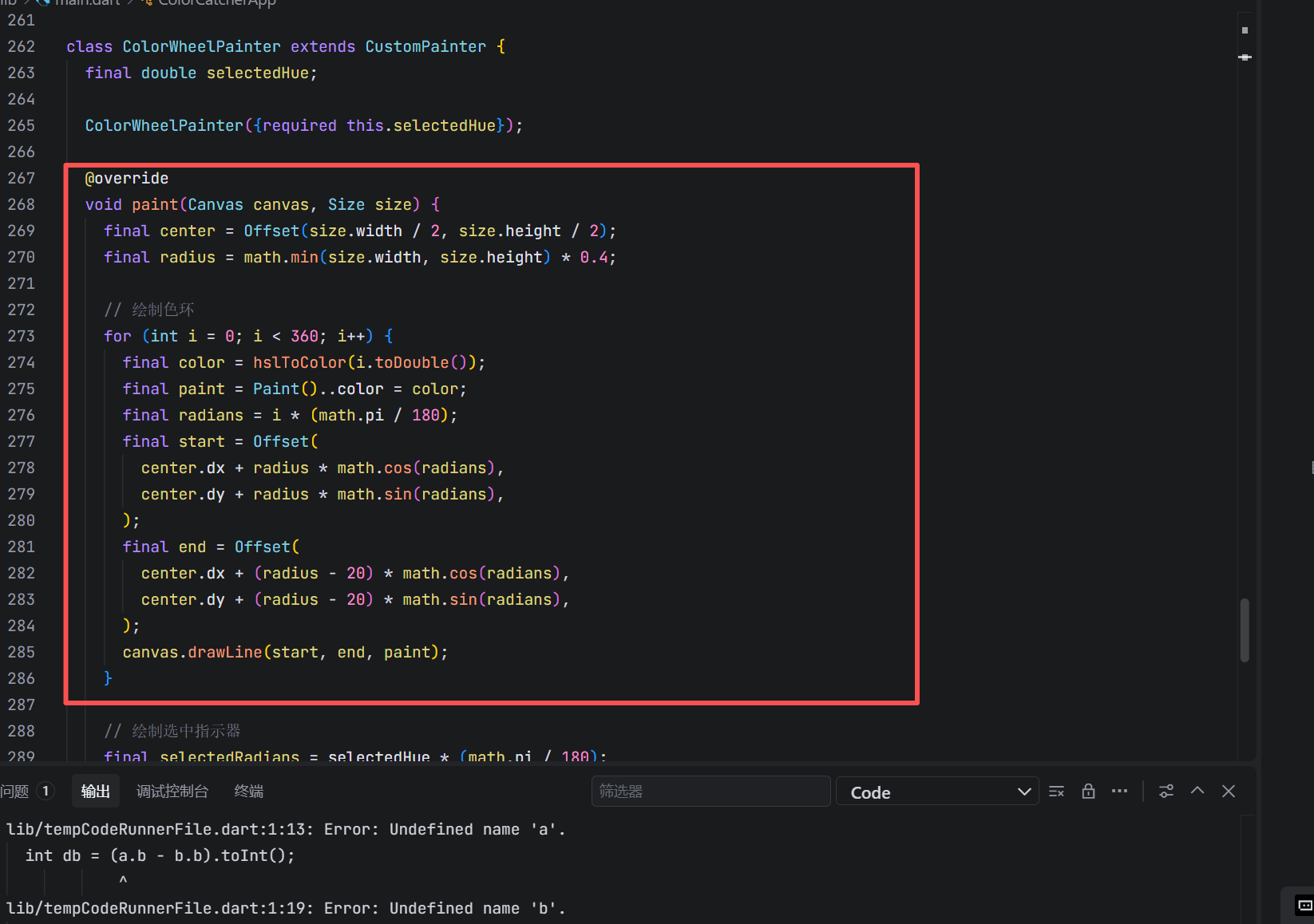Click line number 262 in the gutter
This screenshot has height=924, width=1314.
coord(22,46)
